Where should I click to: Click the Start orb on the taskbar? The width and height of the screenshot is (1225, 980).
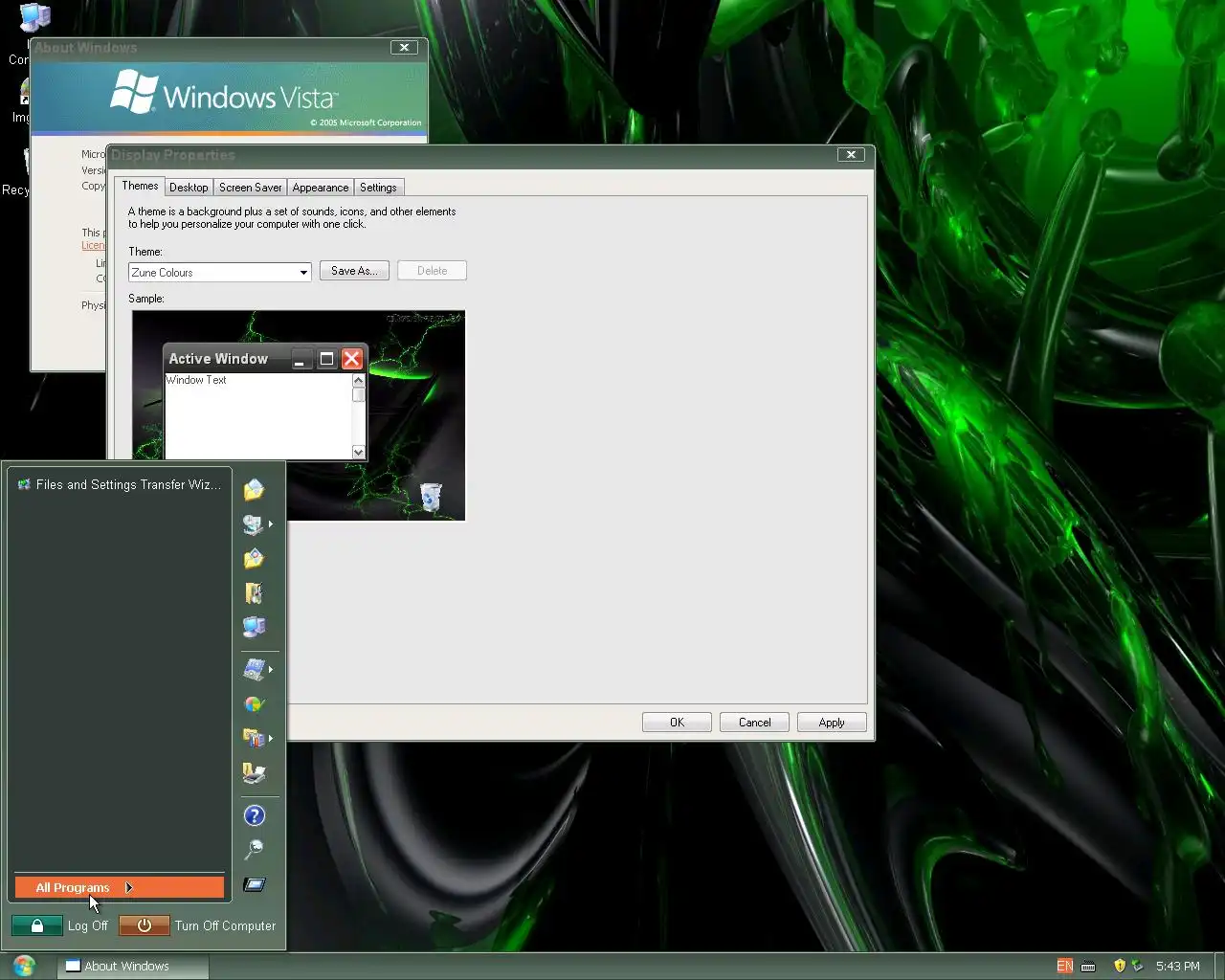(24, 966)
